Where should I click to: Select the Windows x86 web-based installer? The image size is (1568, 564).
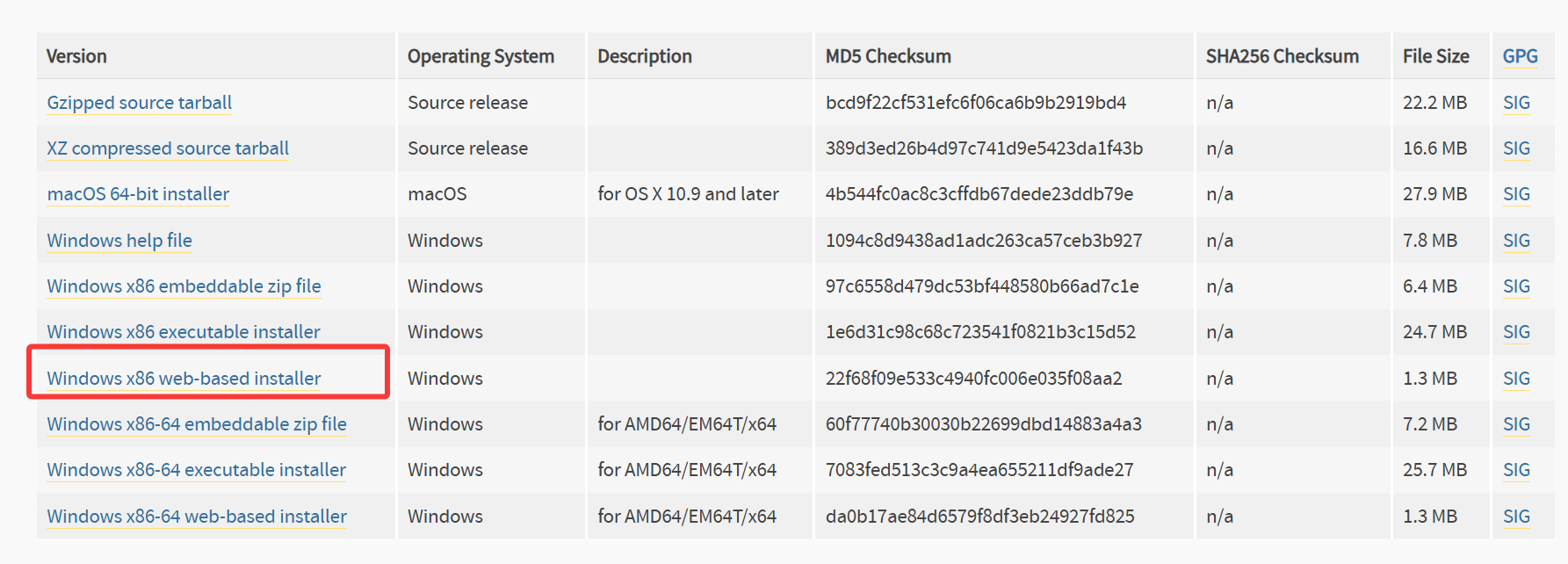(184, 379)
